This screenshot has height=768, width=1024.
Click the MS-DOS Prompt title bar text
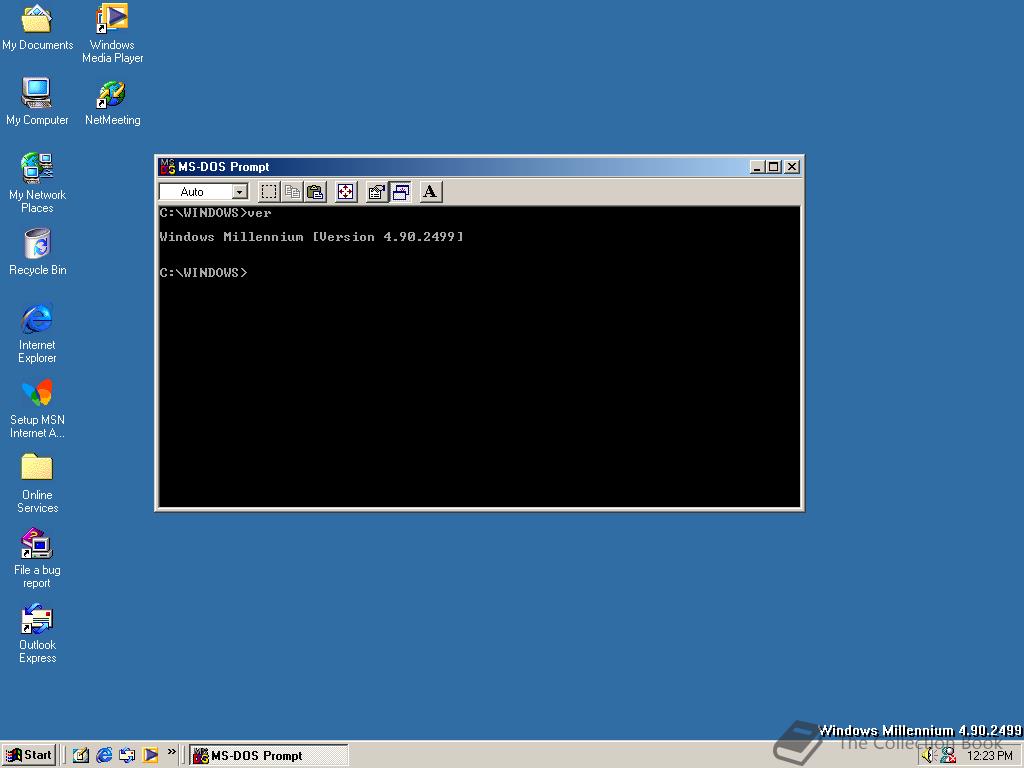(223, 167)
